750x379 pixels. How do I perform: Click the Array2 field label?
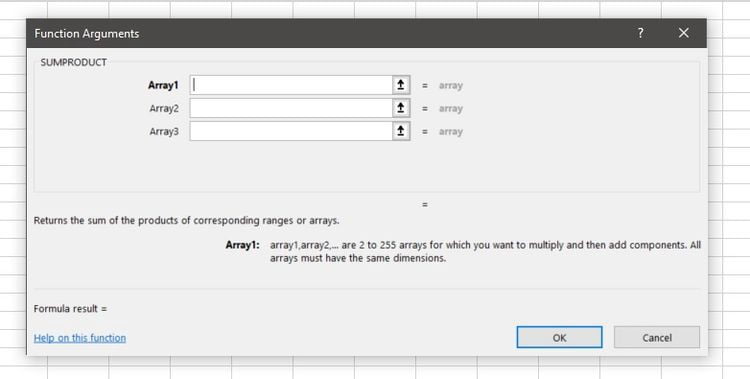tap(164, 108)
